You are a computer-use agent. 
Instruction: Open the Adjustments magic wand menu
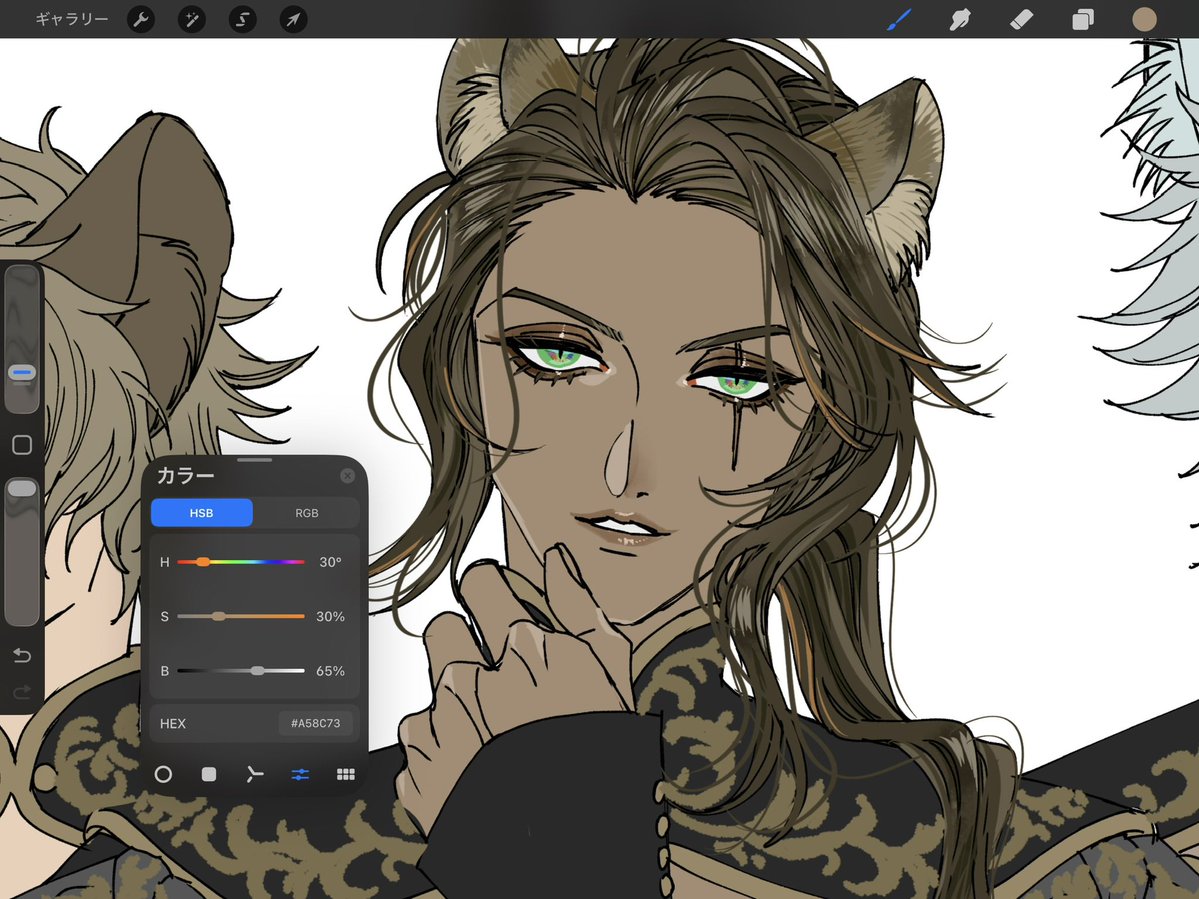(x=192, y=19)
